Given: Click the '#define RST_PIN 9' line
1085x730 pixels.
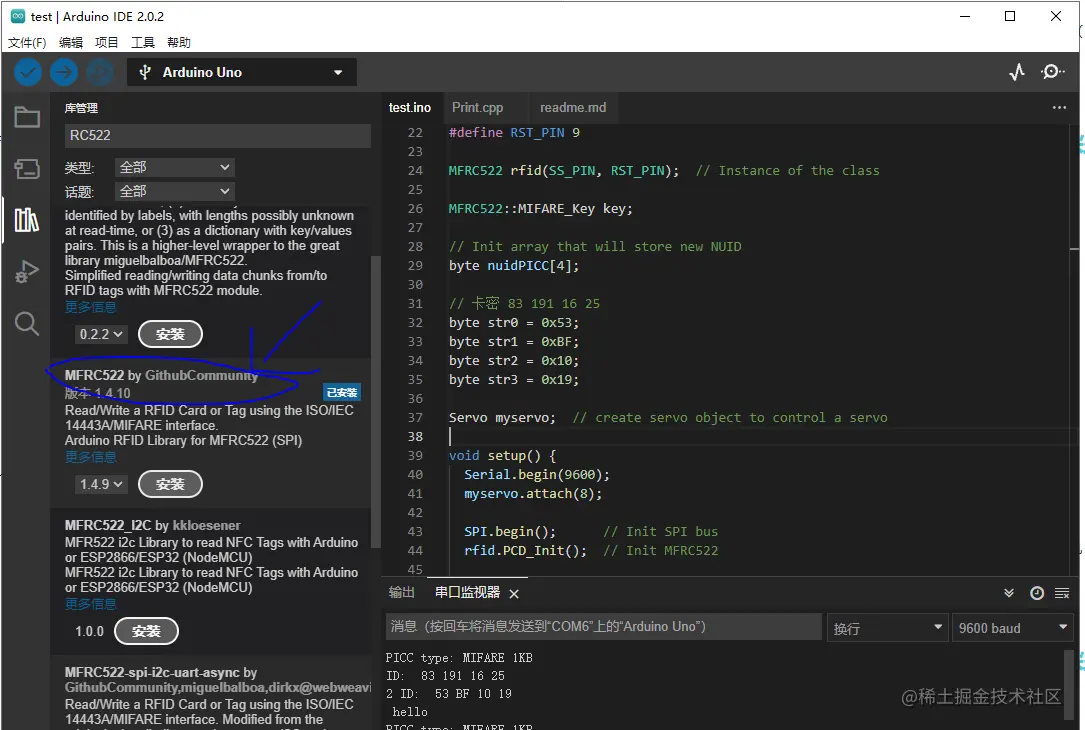Looking at the screenshot, I should pyautogui.click(x=514, y=132).
